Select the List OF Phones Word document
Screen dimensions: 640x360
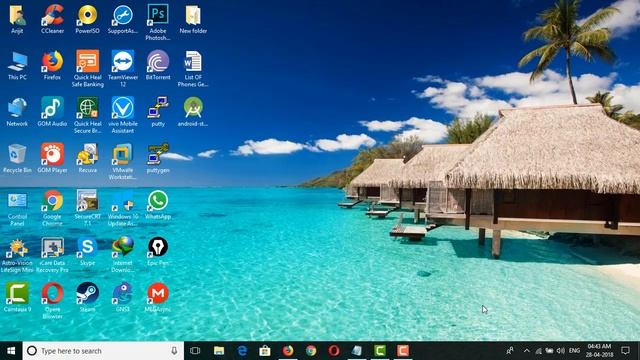[x=193, y=69]
